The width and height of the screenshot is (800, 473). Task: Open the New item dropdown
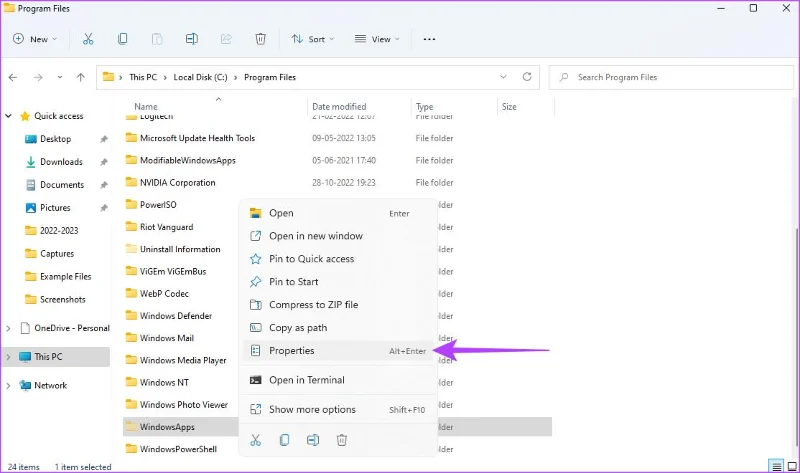coord(35,39)
